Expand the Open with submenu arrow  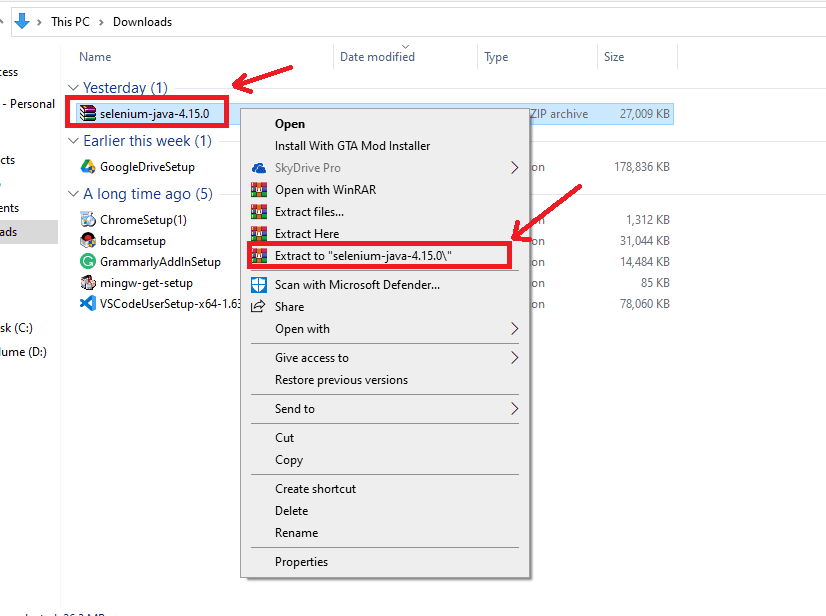pyautogui.click(x=515, y=329)
